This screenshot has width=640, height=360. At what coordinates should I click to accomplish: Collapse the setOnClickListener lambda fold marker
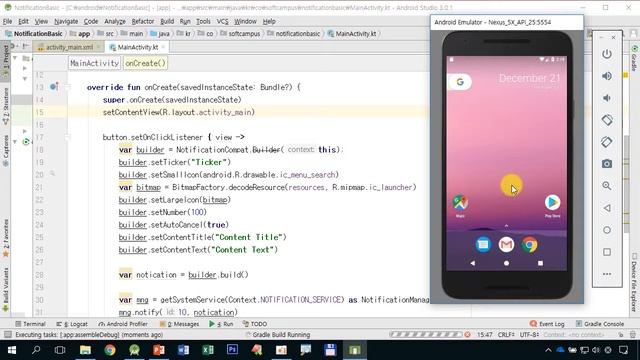coord(68,137)
